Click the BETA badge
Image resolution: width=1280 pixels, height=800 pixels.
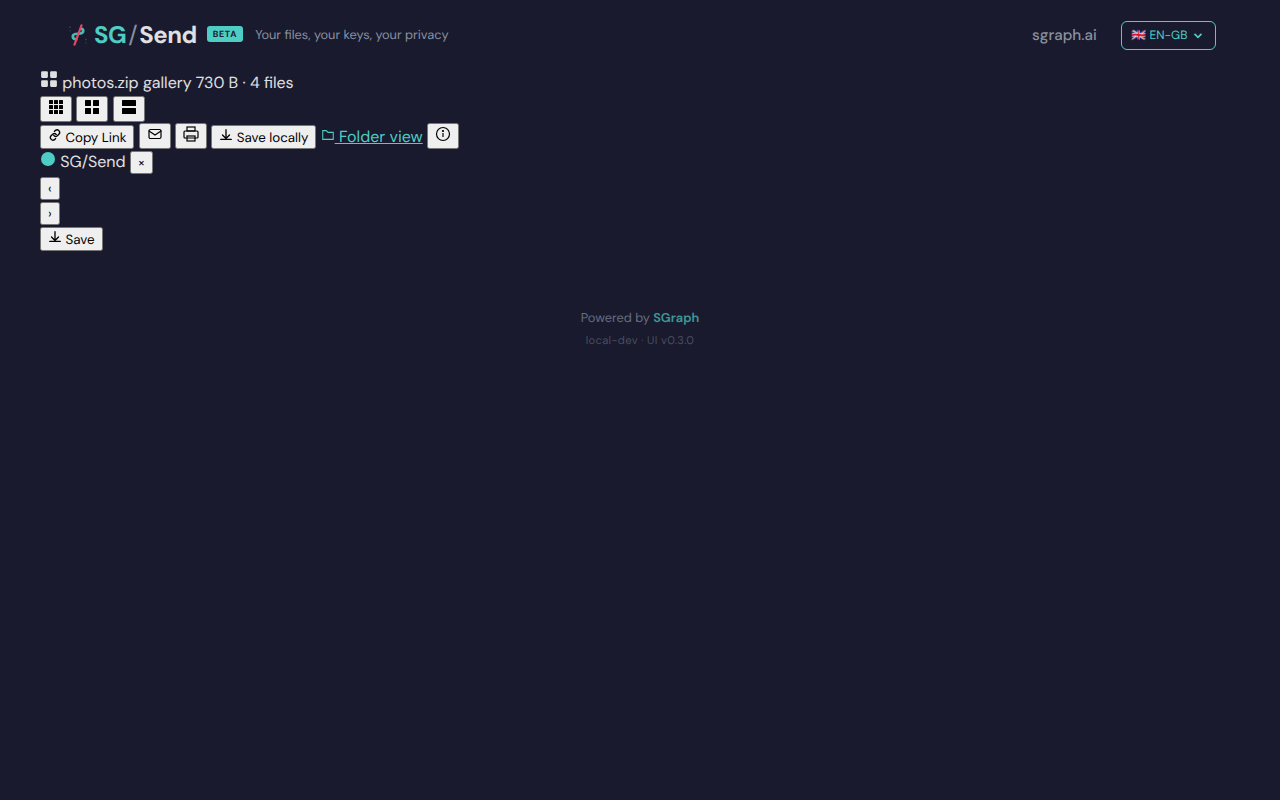point(225,34)
